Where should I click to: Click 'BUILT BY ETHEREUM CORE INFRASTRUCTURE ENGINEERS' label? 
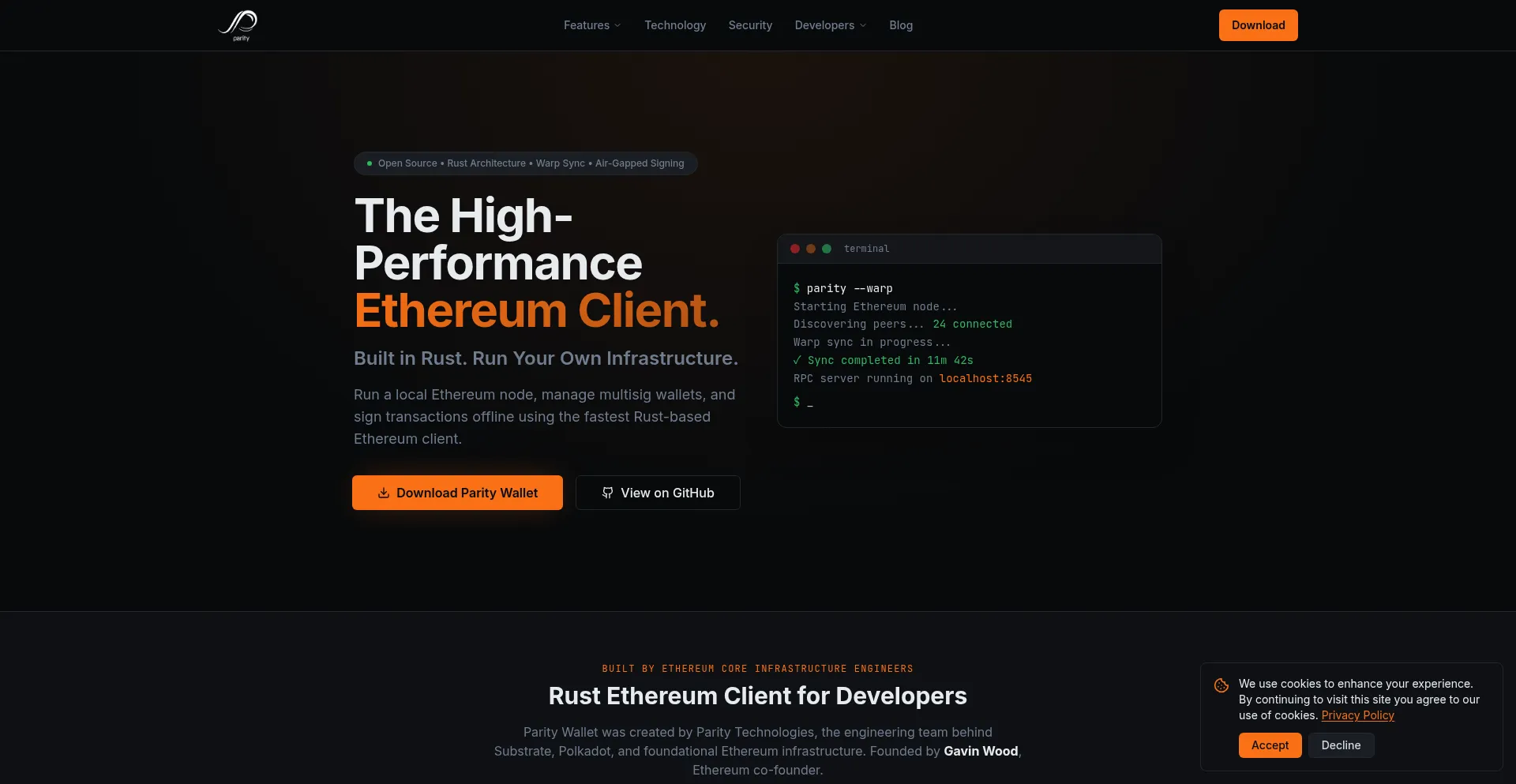pos(758,669)
